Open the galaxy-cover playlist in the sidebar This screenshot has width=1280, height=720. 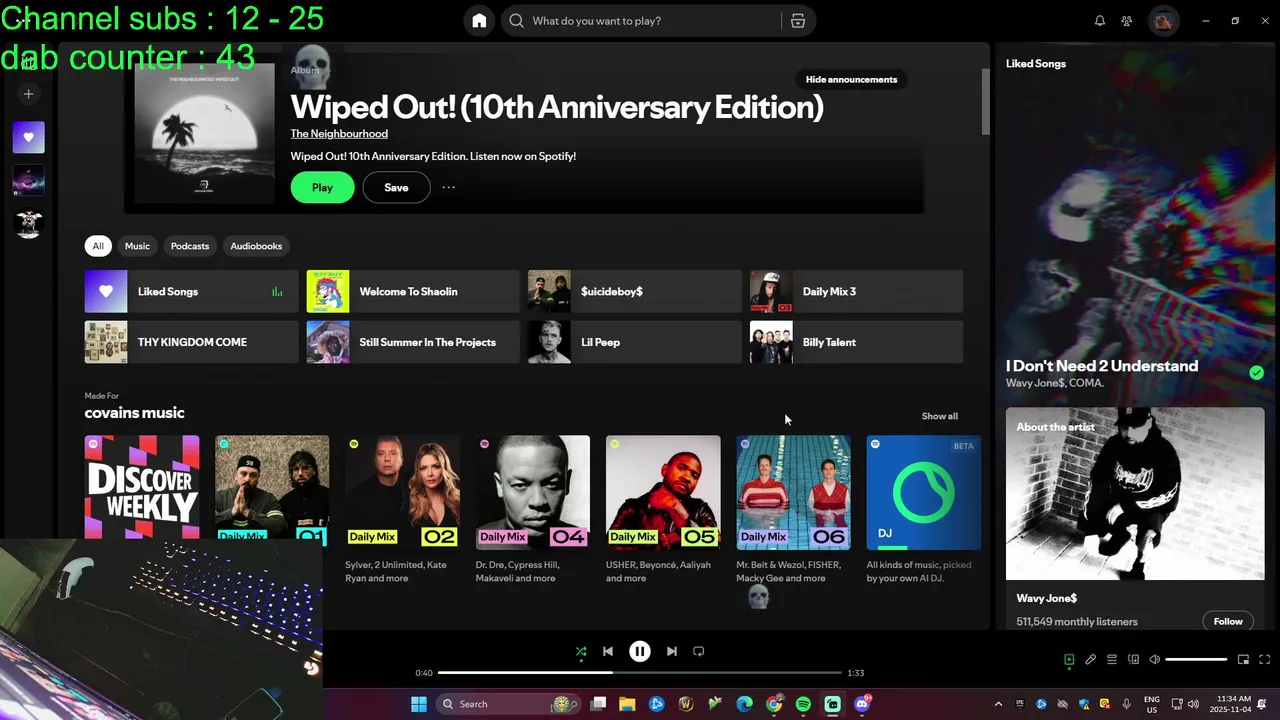coord(29,180)
